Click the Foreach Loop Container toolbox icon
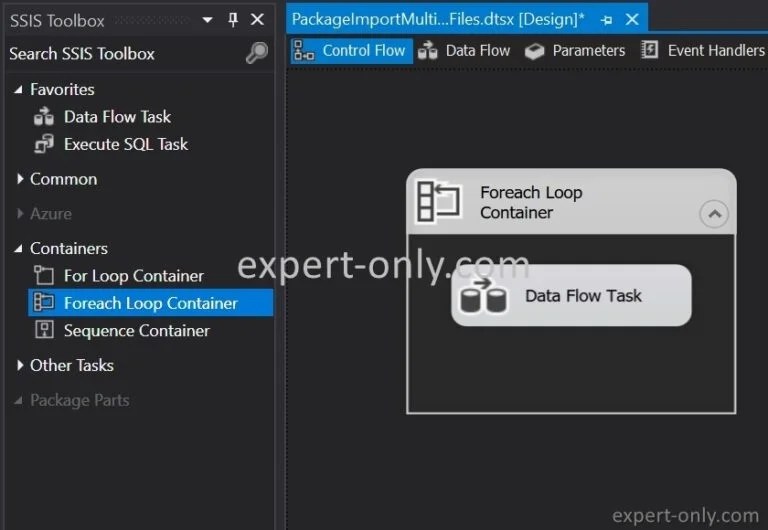 [44, 303]
